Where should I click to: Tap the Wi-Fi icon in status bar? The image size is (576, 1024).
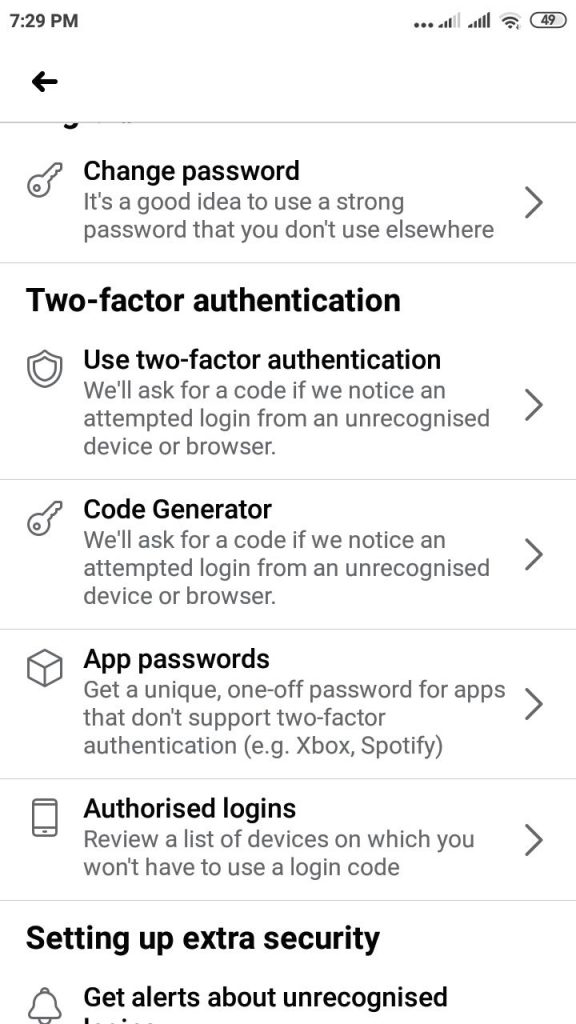509,22
